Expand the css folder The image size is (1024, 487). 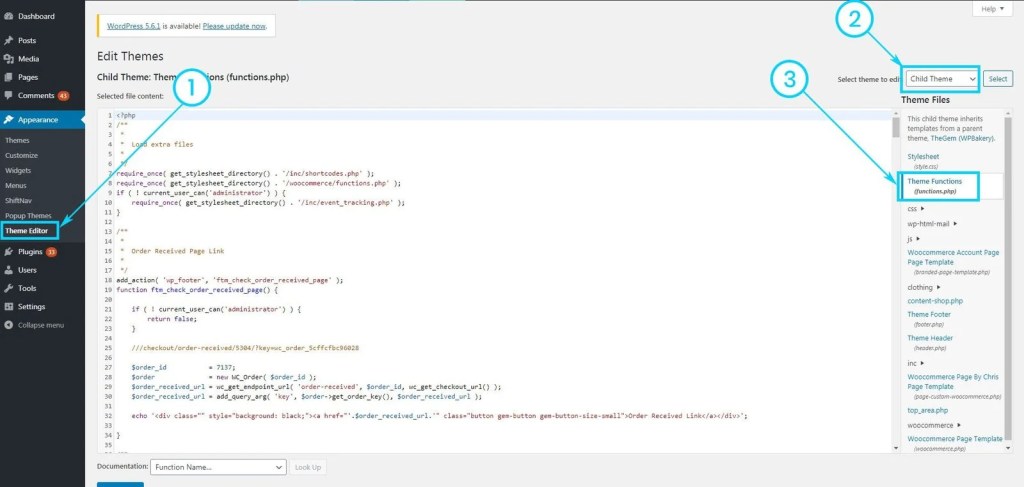[916, 209]
